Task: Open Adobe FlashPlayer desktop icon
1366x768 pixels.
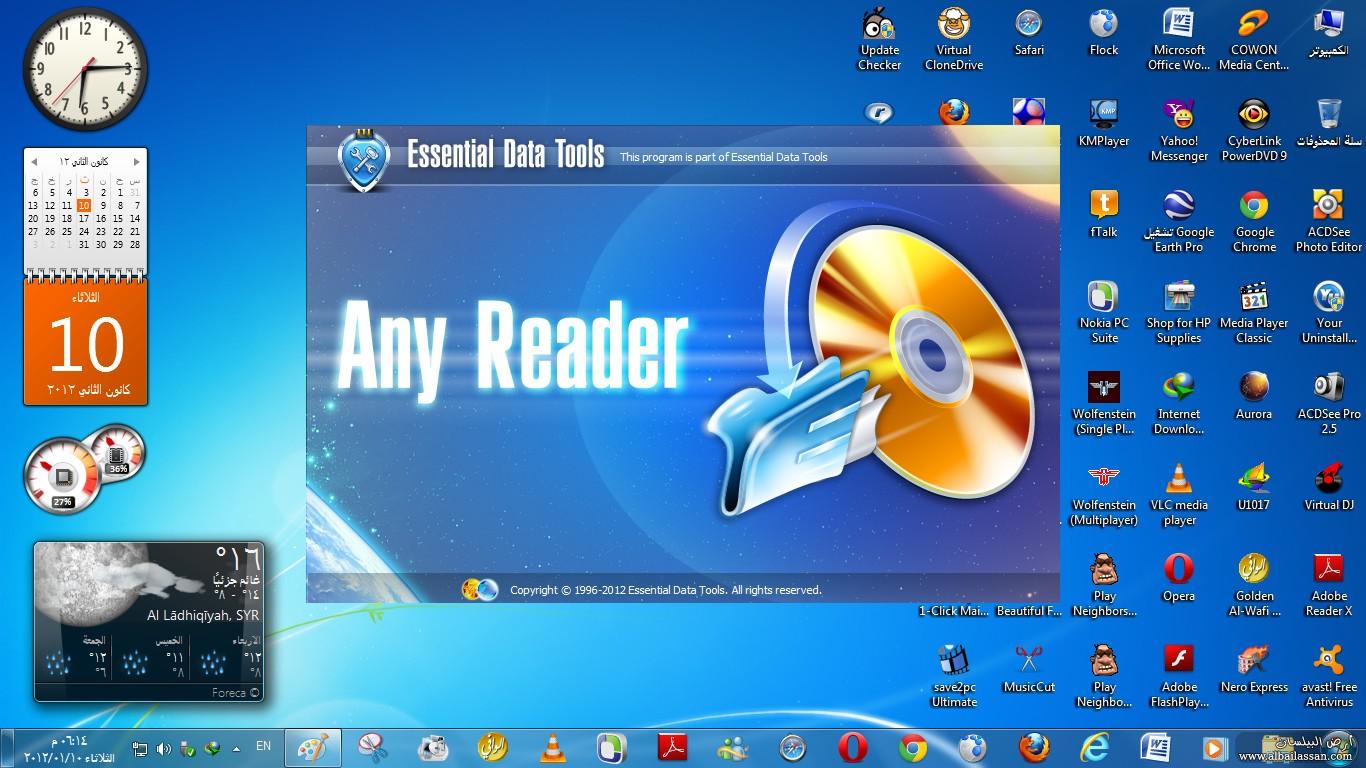Action: tap(1179, 677)
